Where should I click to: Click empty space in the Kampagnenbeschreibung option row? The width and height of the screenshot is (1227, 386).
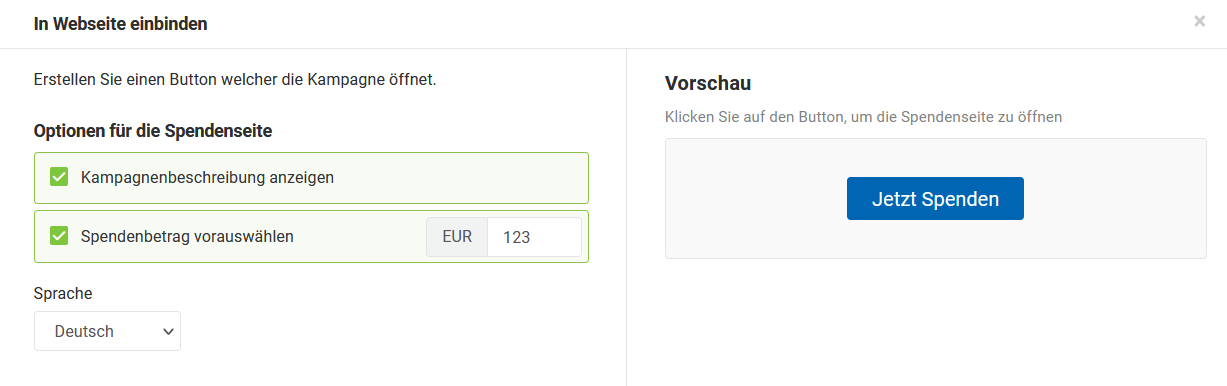(460, 178)
